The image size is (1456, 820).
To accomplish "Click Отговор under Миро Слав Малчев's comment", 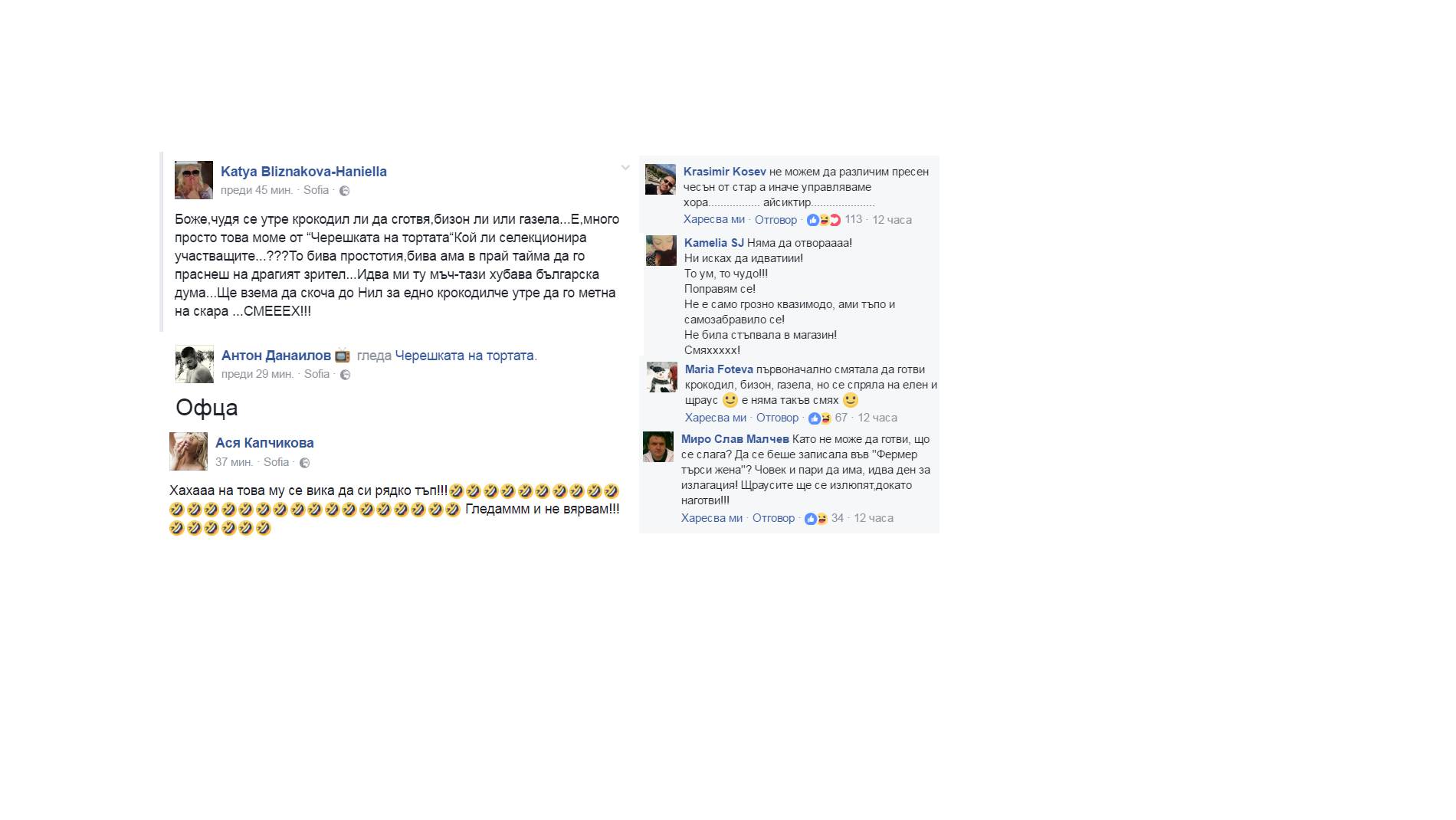I will [x=773, y=519].
